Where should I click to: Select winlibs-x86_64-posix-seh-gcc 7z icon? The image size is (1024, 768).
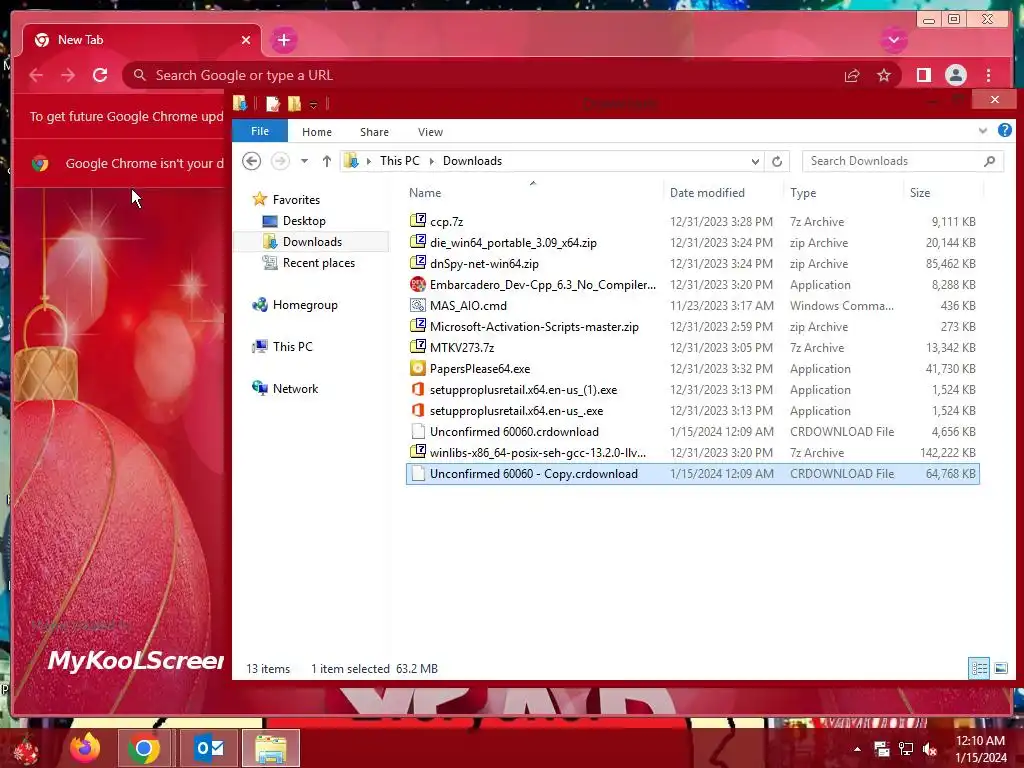(418, 452)
